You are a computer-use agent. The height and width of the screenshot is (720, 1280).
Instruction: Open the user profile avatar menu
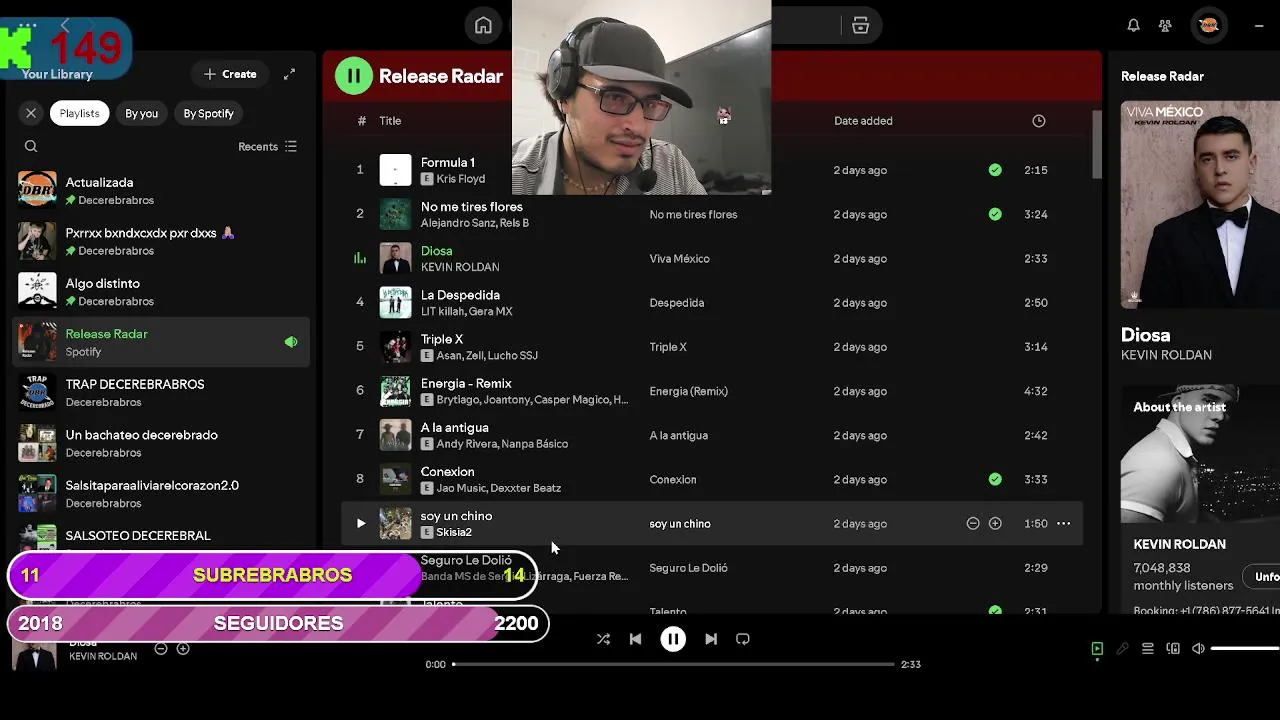pyautogui.click(x=1208, y=26)
